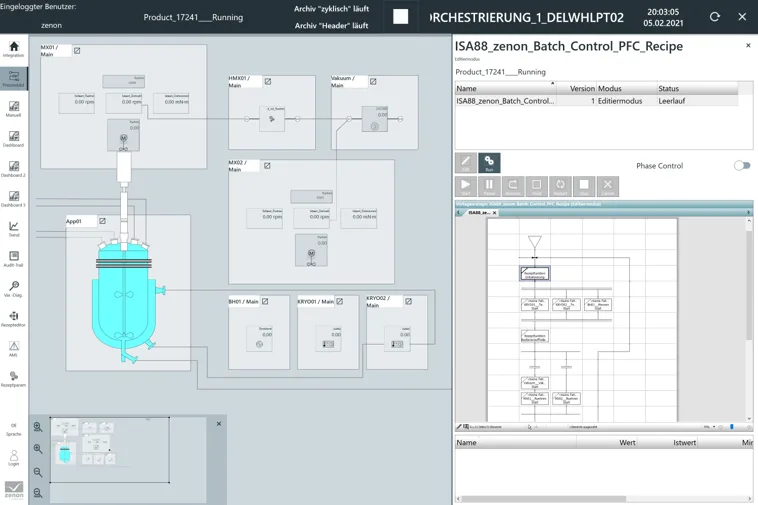Open HMX01 / Main detail icon
This screenshot has width=758, height=505.
[x=268, y=81]
